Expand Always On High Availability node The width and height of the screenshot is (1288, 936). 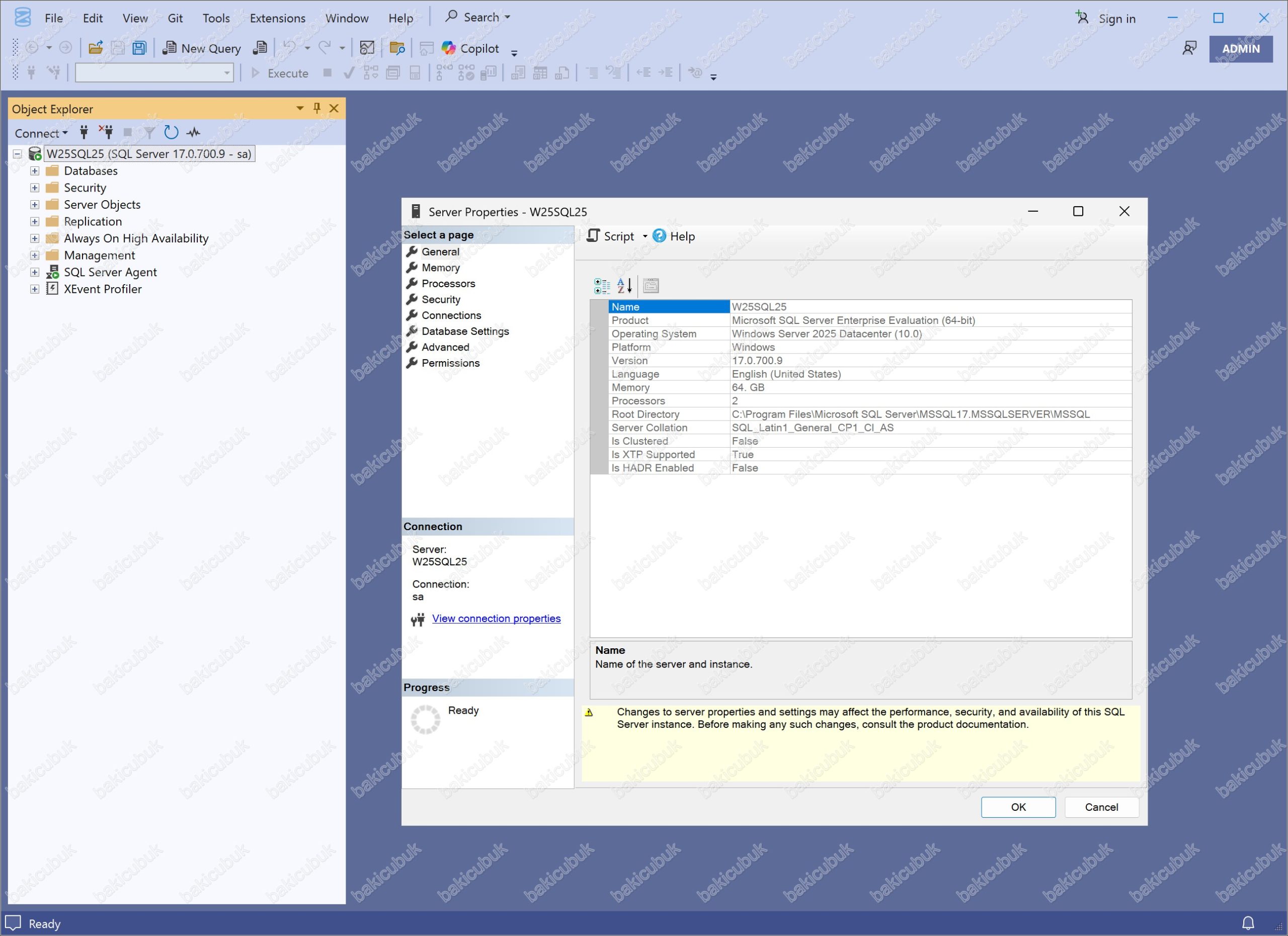35,238
